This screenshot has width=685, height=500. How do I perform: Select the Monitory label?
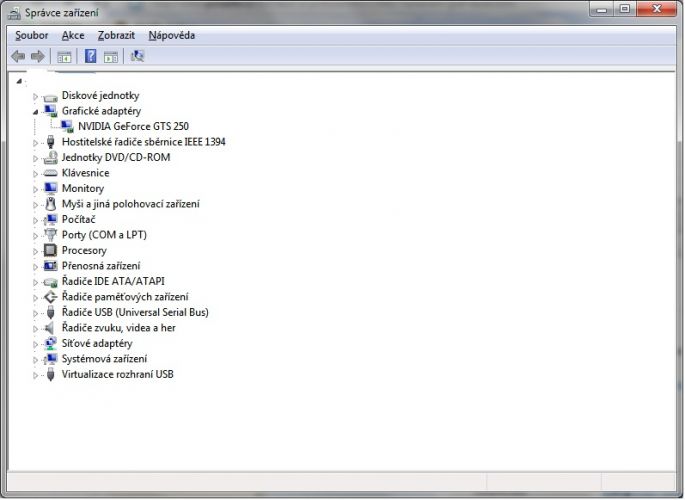(x=83, y=188)
